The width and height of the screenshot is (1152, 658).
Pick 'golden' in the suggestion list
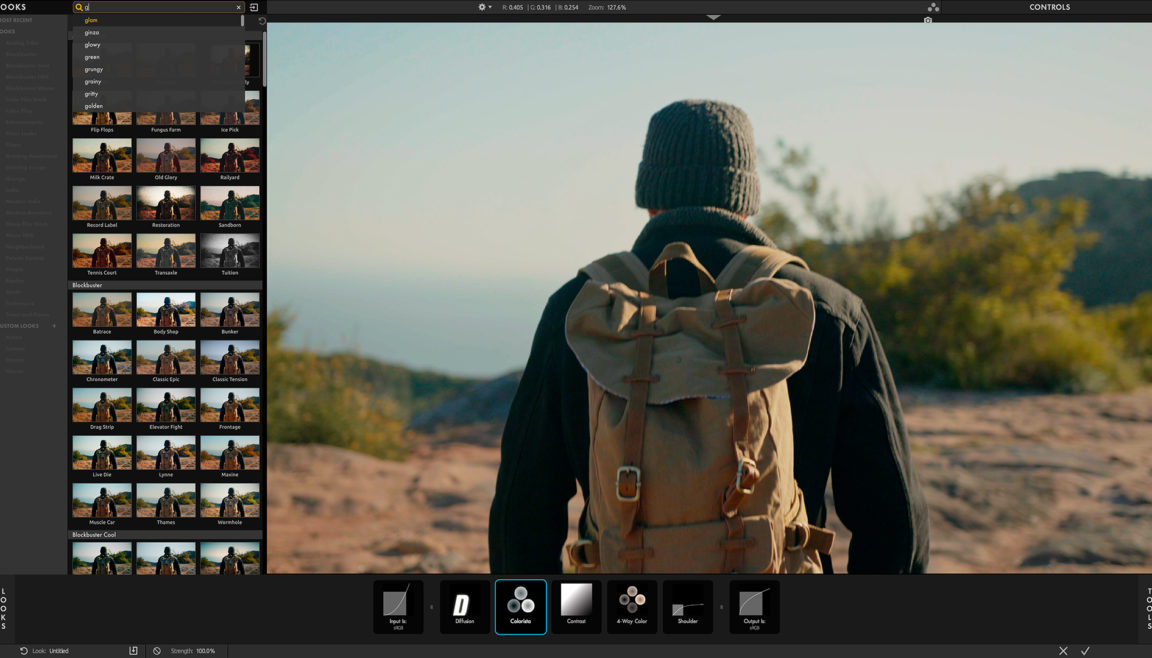coord(94,106)
